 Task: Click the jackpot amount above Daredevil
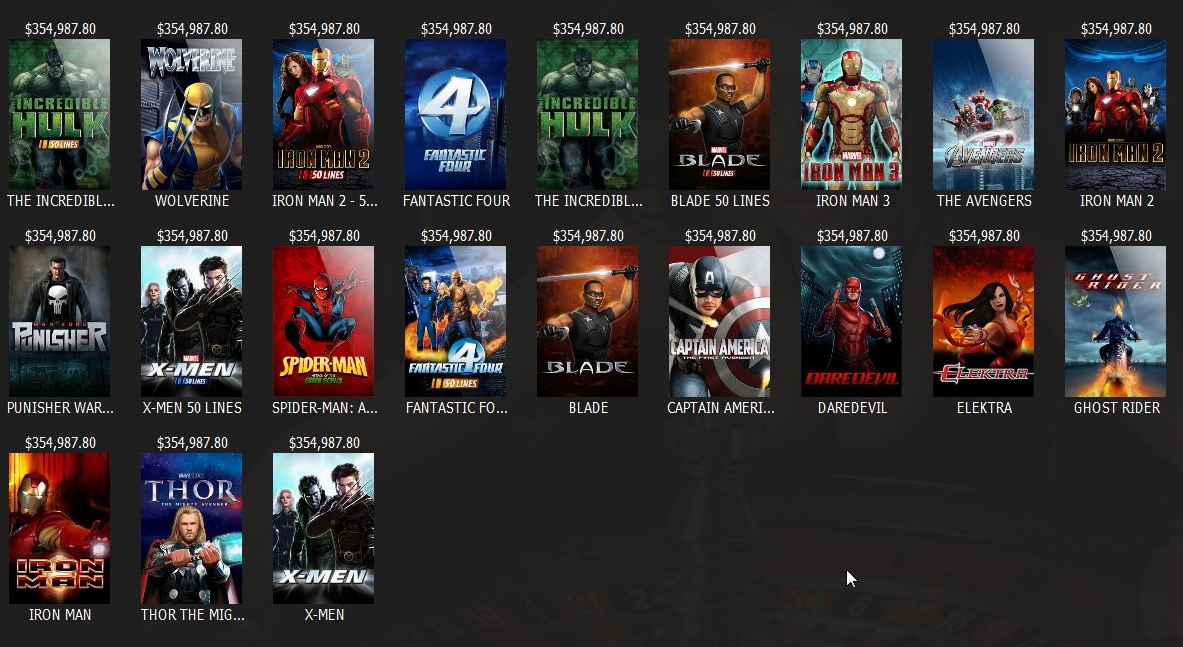pos(853,235)
